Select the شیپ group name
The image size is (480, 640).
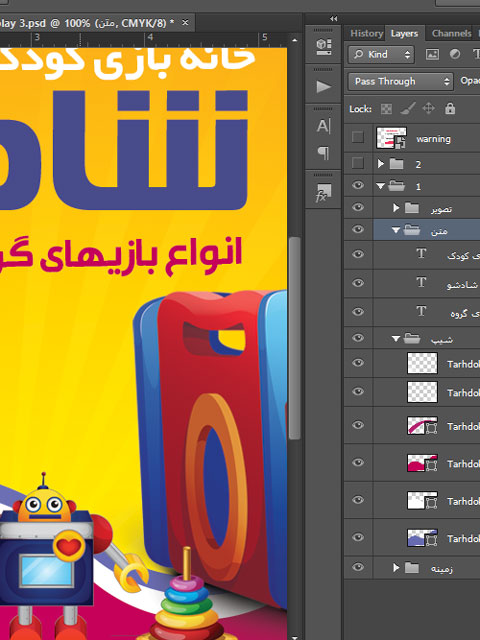point(442,339)
